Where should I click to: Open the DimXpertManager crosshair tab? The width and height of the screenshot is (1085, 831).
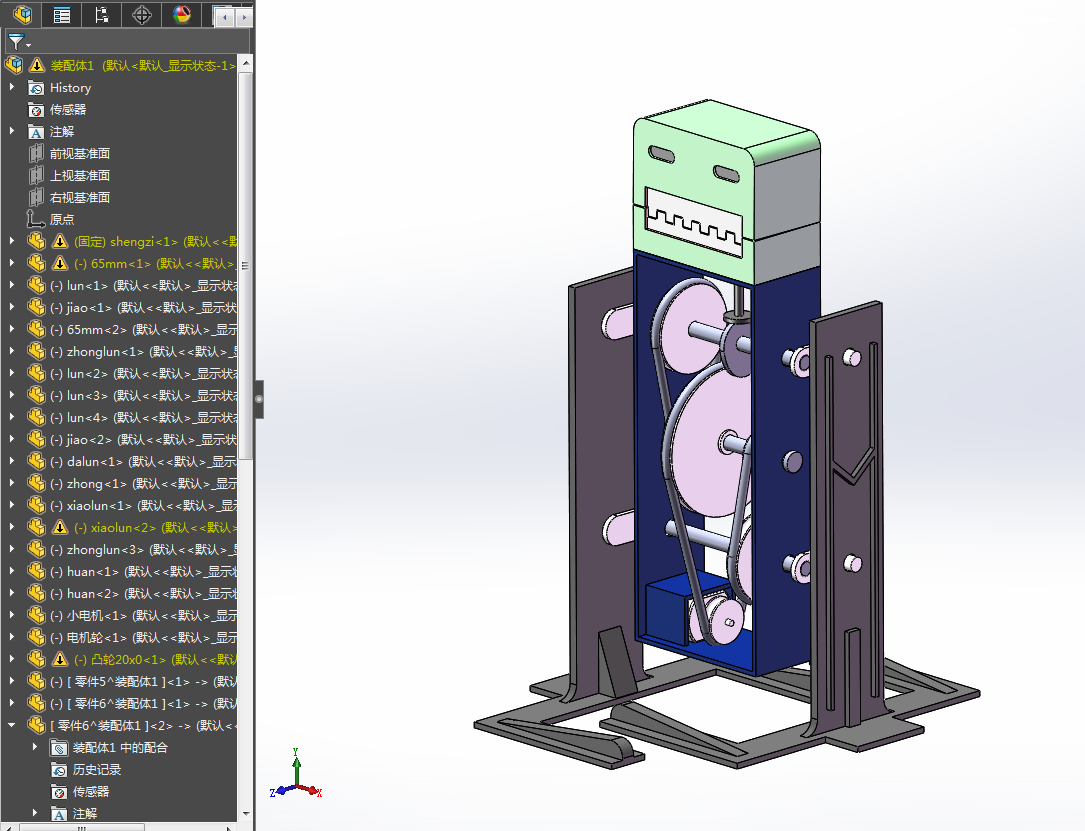142,14
